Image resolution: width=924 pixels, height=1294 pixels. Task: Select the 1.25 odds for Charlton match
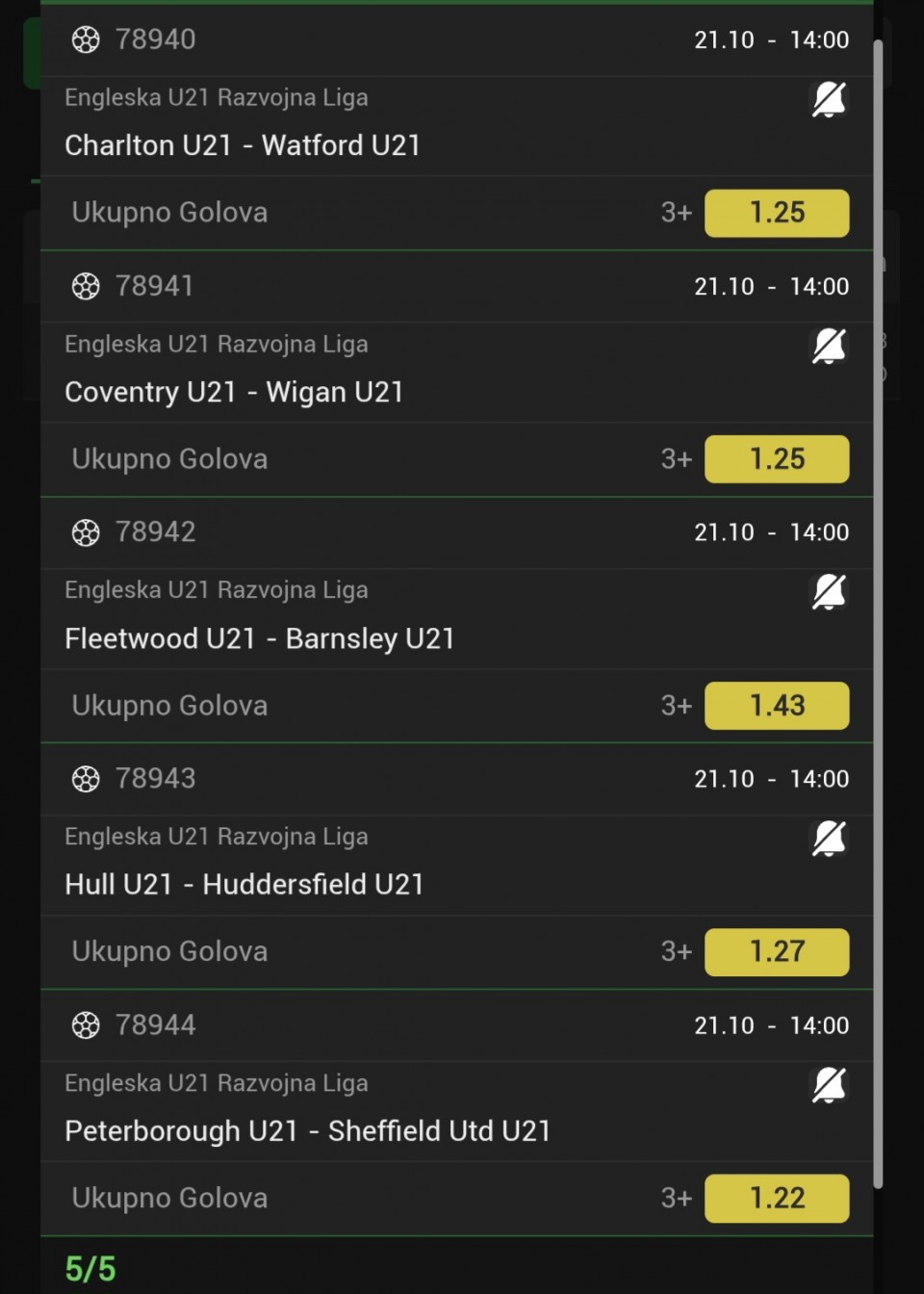[777, 213]
